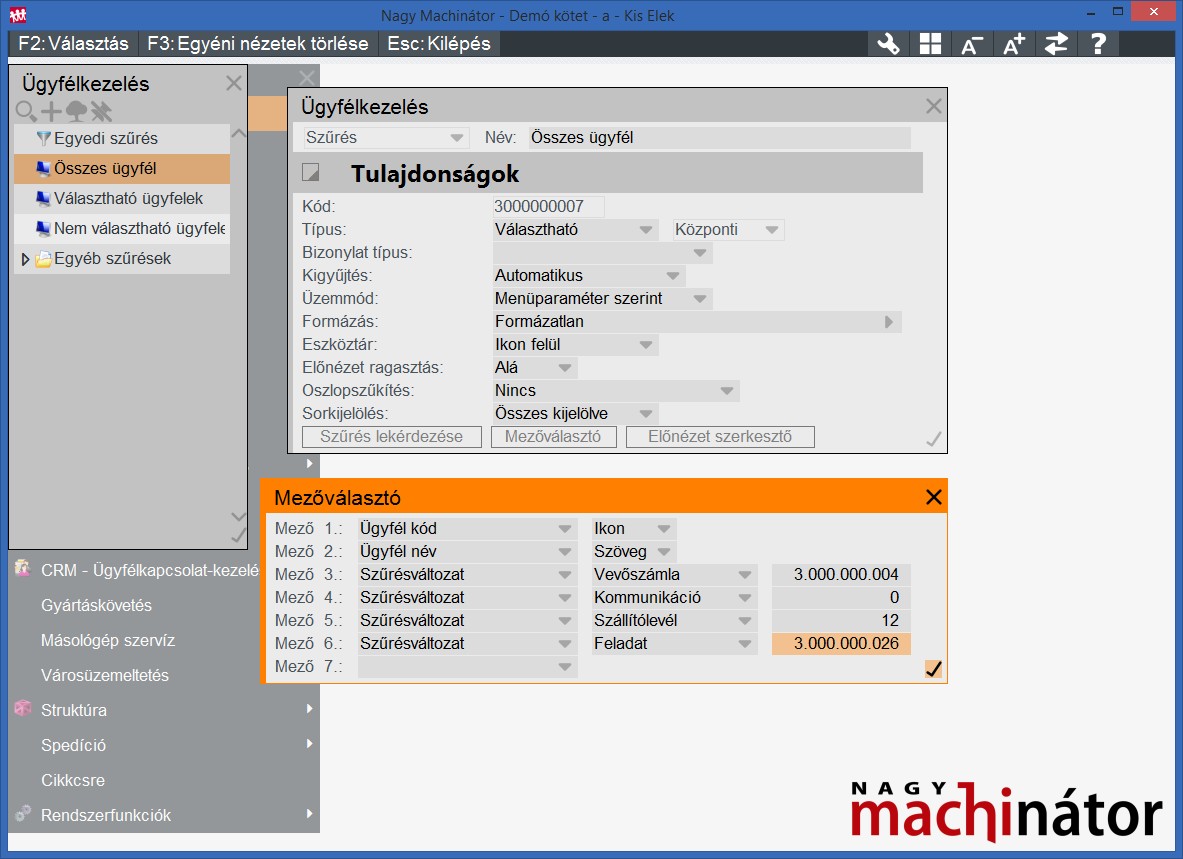The height and width of the screenshot is (859, 1183).
Task: Click the Kód field 3000000007
Action: pos(548,207)
